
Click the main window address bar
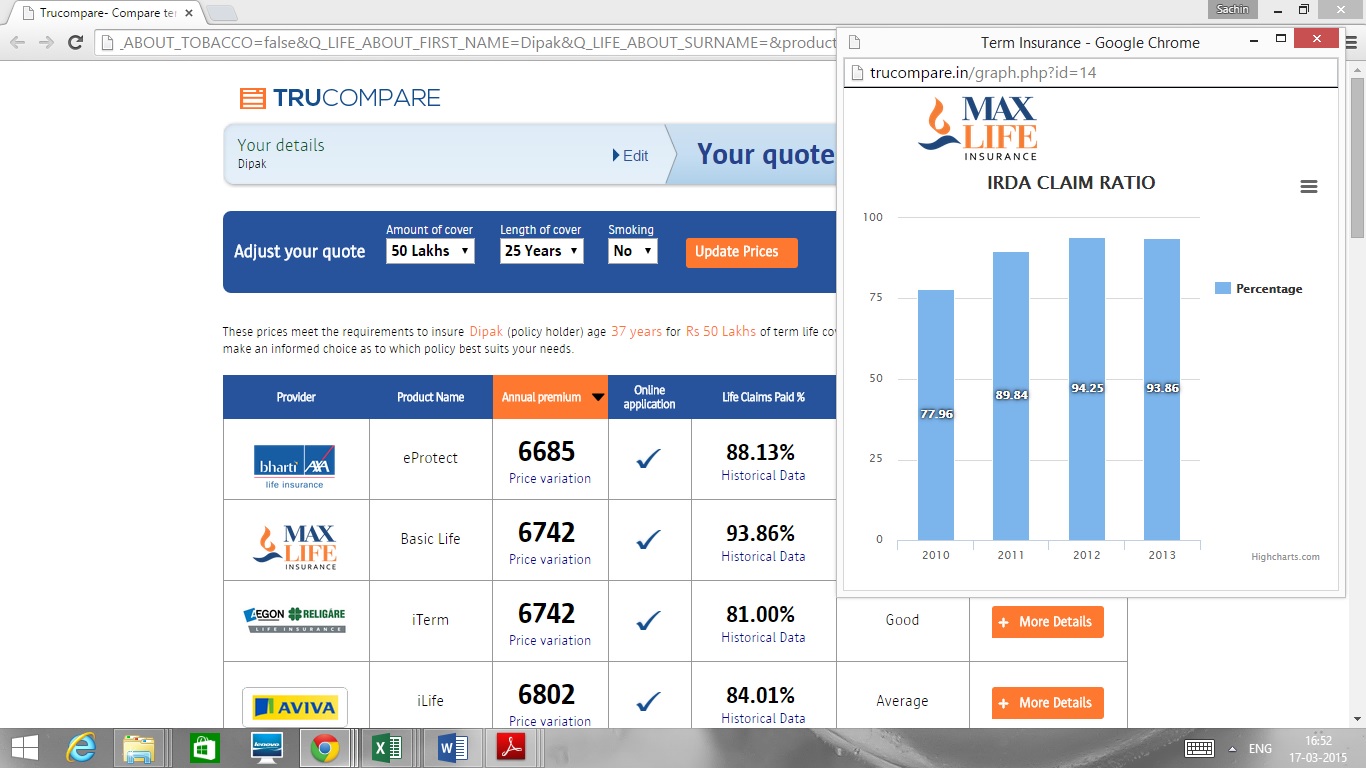click(465, 42)
